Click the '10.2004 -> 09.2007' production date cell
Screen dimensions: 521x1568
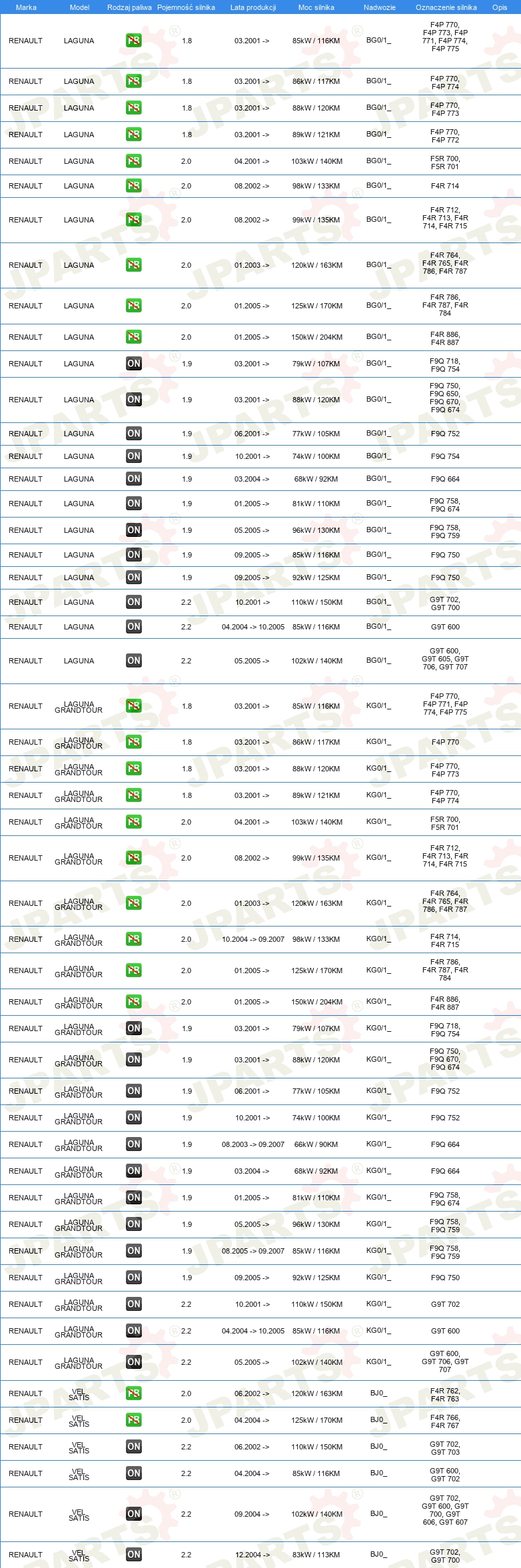253,939
